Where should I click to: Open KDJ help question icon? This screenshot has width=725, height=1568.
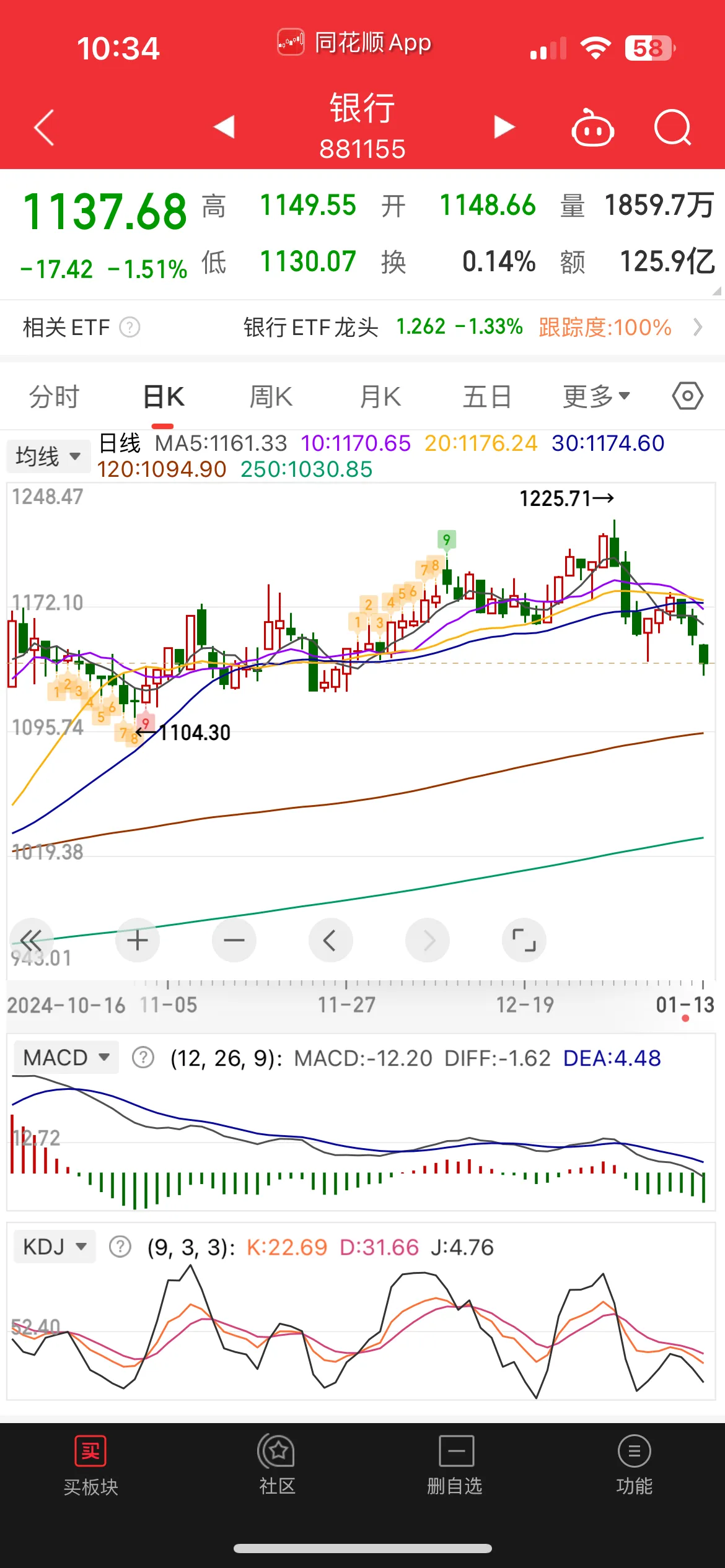tap(120, 1246)
